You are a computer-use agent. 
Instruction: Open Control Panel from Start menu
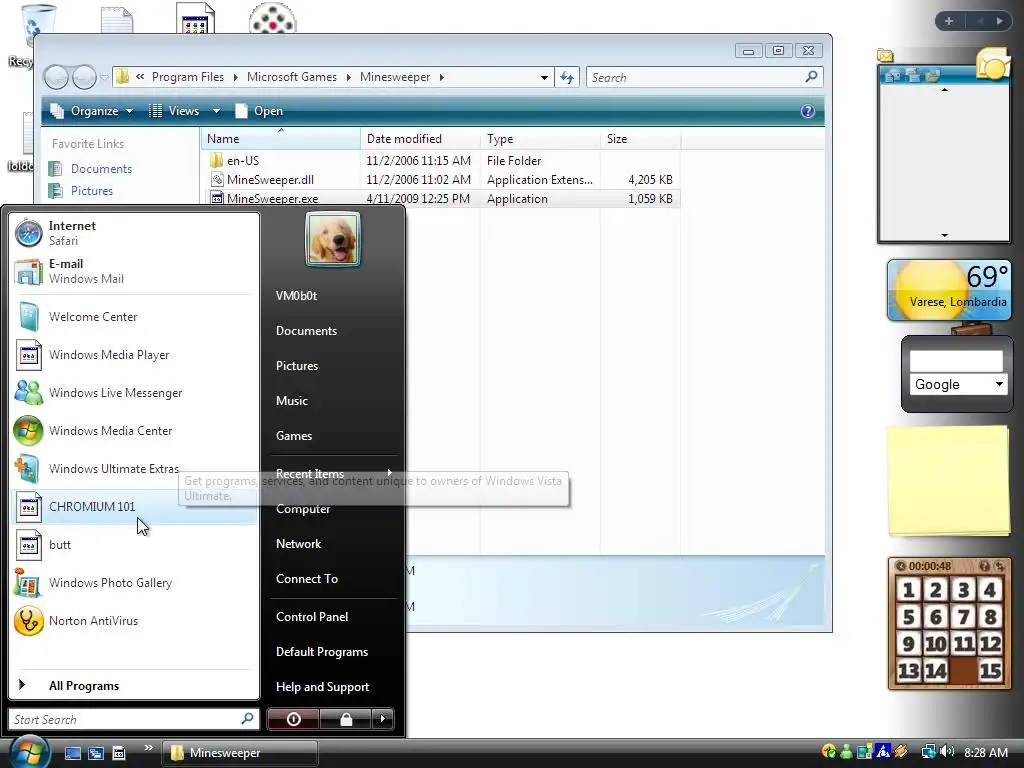[334, 616]
